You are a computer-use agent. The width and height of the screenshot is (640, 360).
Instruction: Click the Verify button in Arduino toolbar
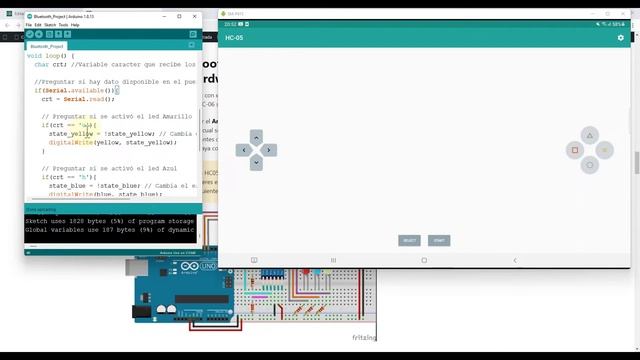[x=30, y=34]
